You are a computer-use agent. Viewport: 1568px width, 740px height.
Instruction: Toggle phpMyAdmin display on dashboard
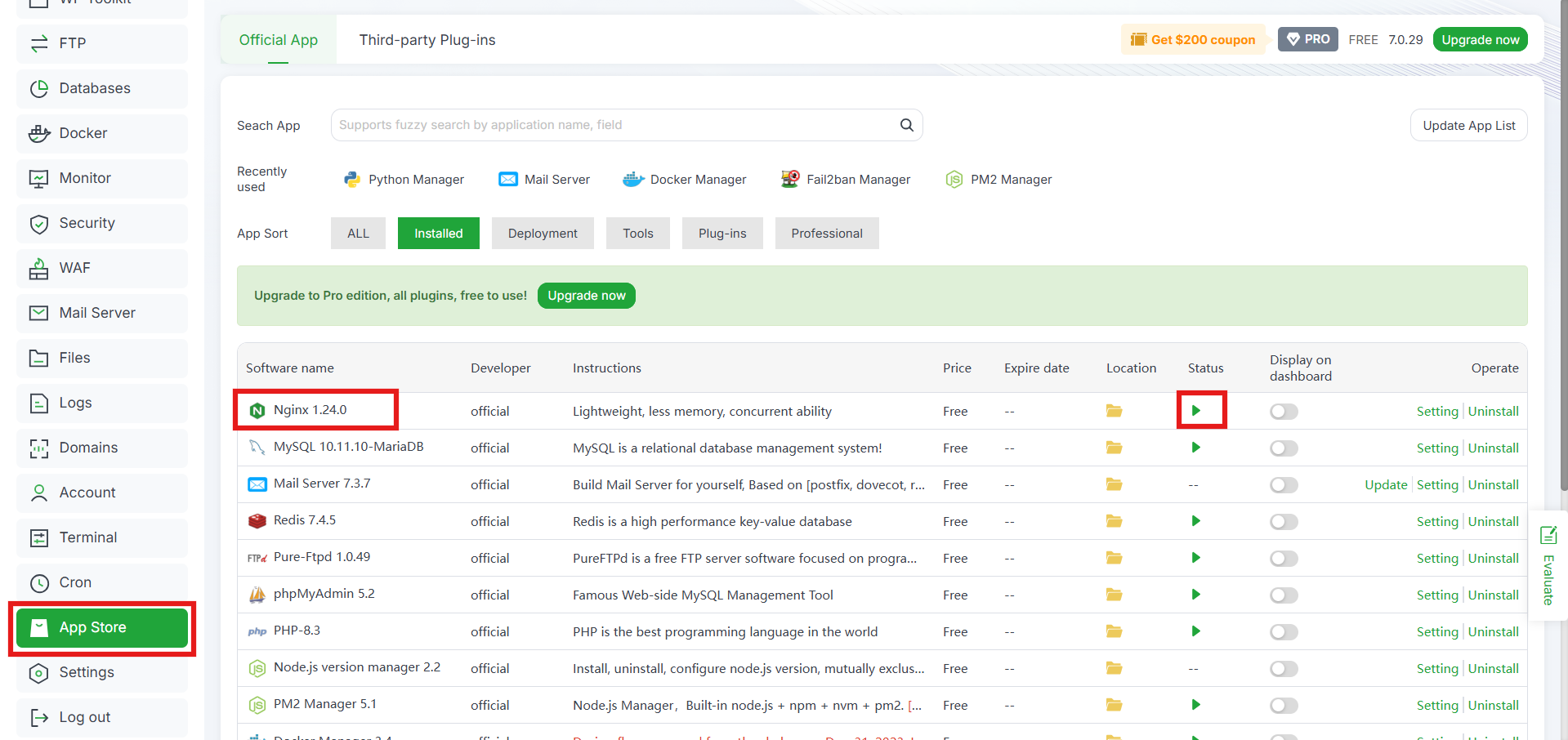(x=1284, y=595)
